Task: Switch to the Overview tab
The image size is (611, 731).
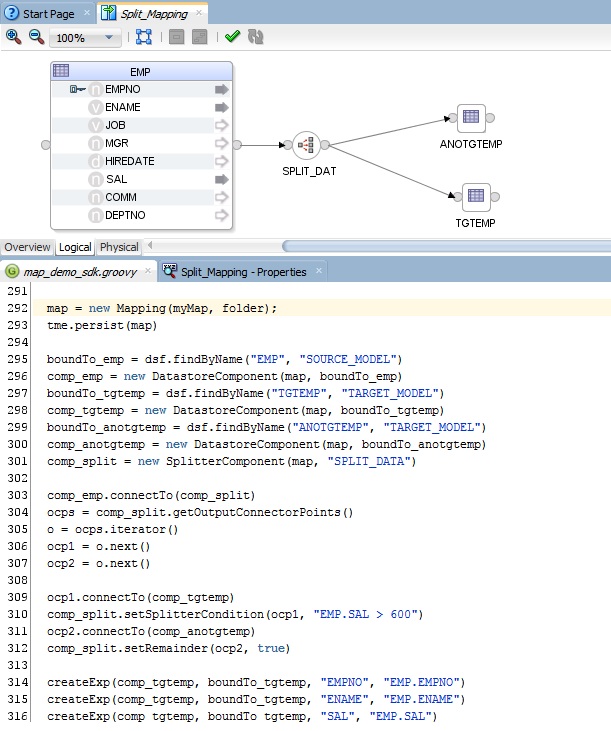Action: [x=27, y=247]
